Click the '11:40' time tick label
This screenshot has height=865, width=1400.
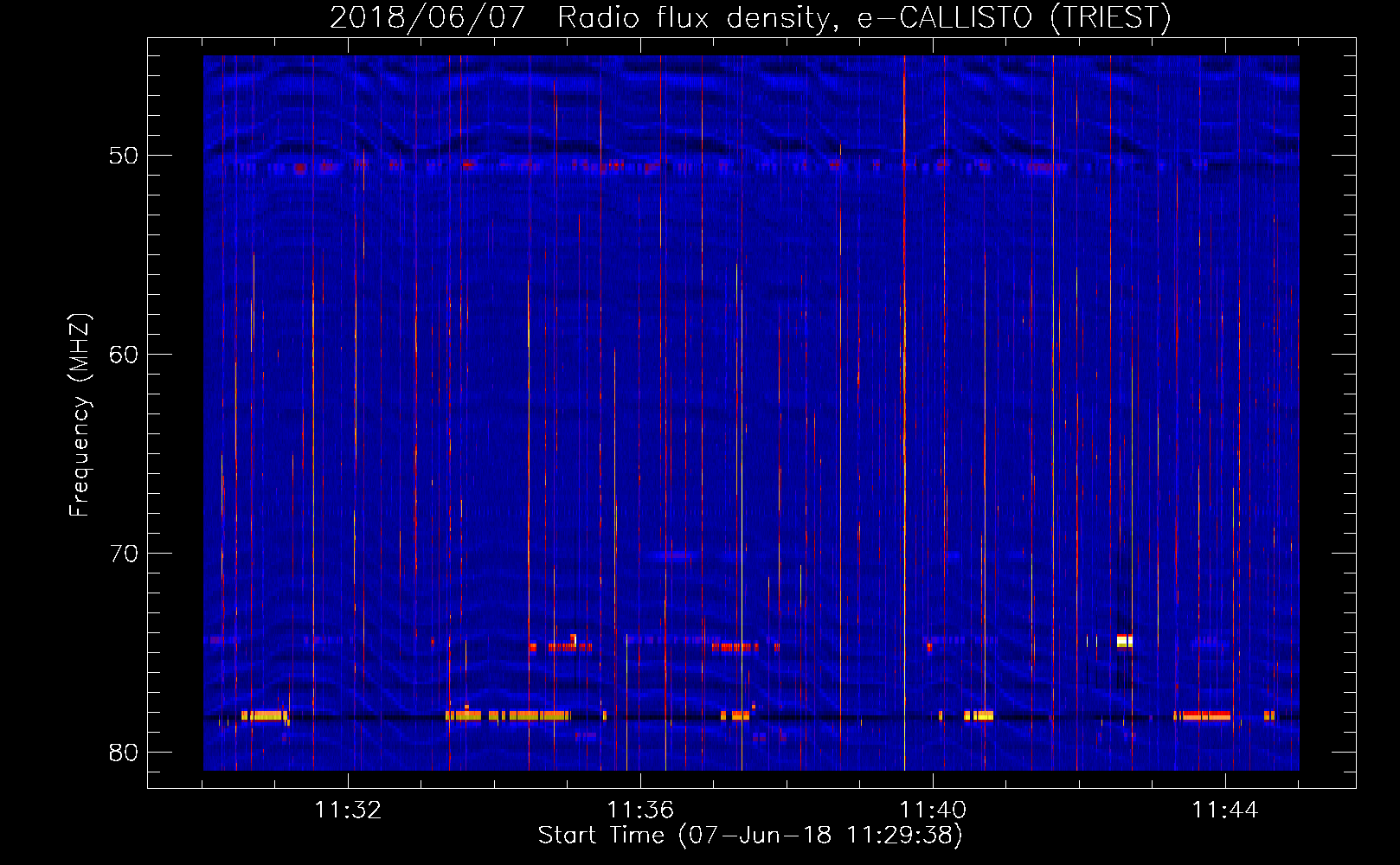click(933, 810)
